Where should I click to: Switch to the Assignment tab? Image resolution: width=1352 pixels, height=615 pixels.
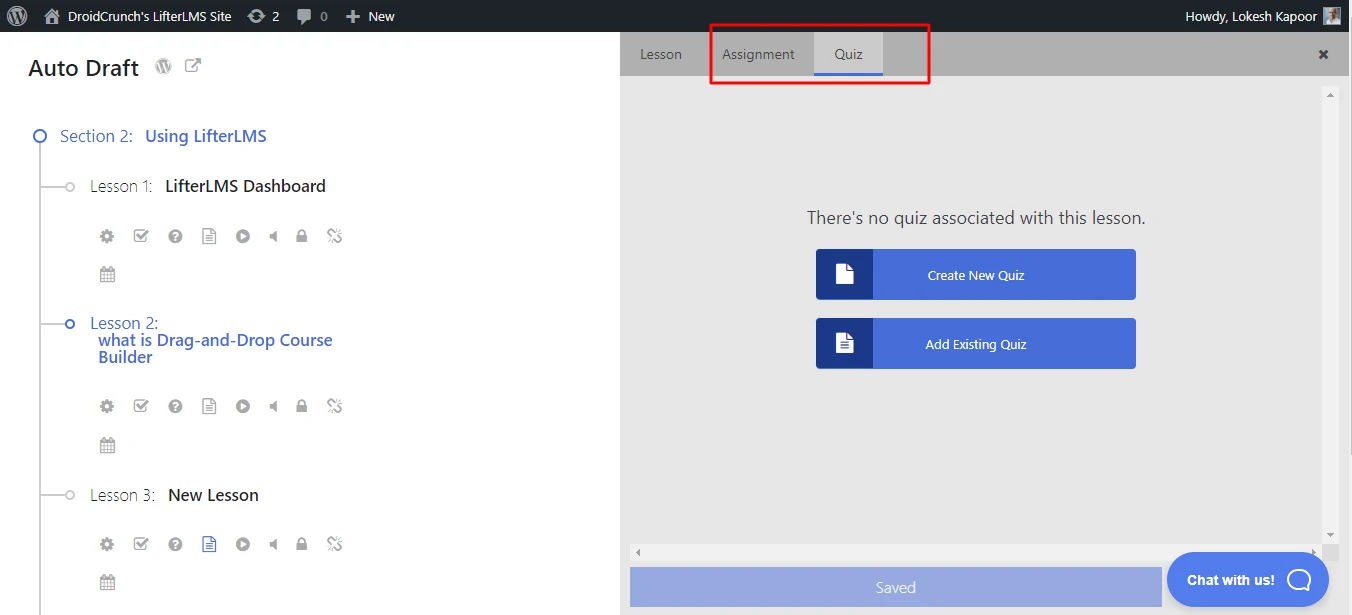(x=758, y=54)
